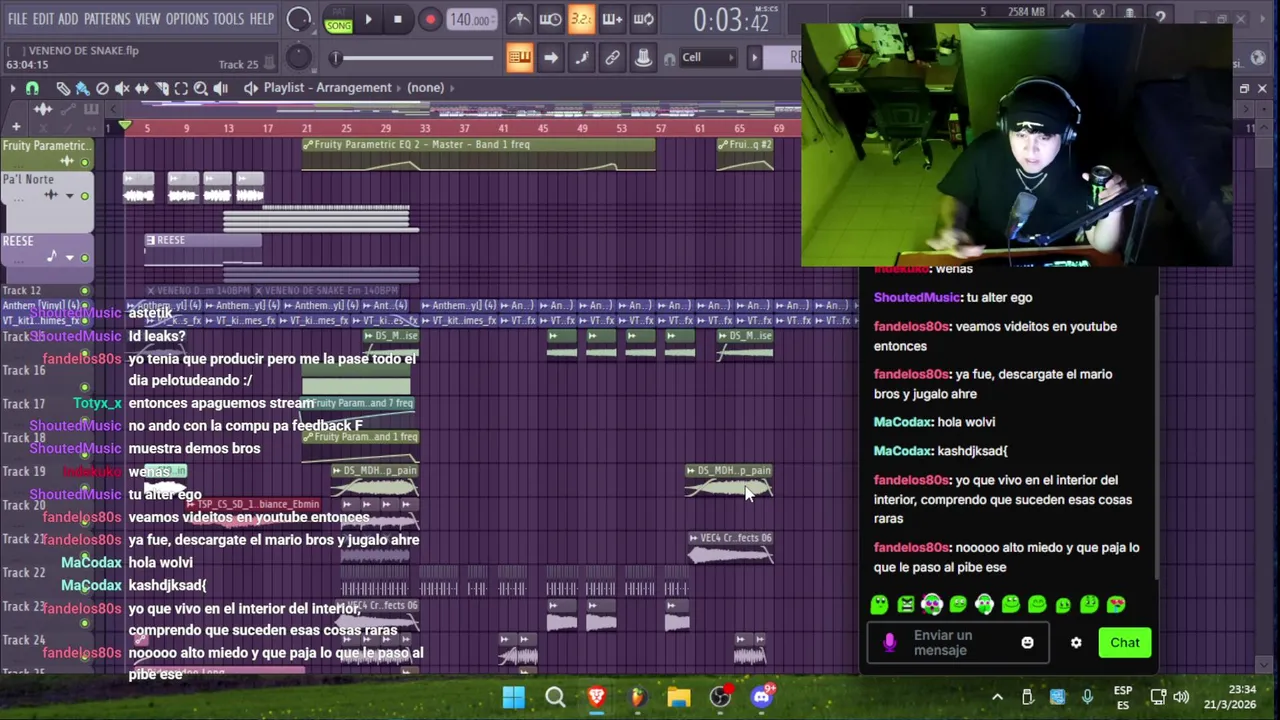Toggle step editing mode icon
Screen dimensions: 1280x720
tap(581, 58)
